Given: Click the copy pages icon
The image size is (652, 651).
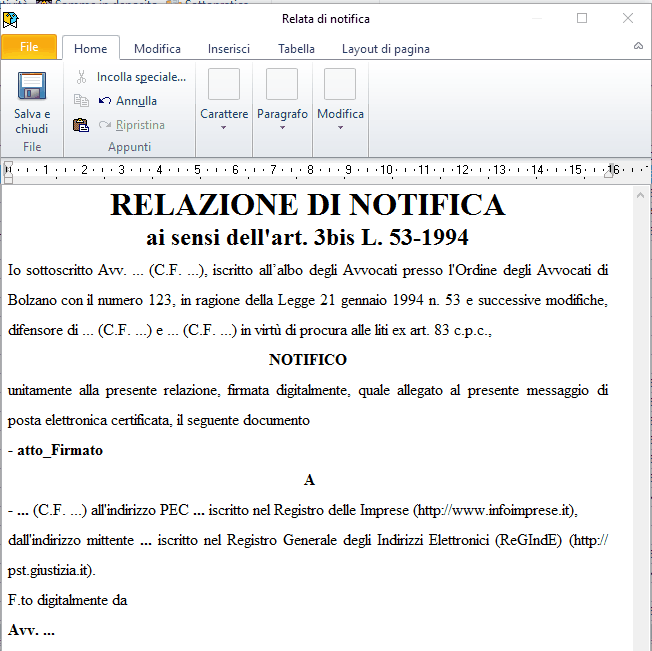Looking at the screenshot, I should click(x=81, y=101).
